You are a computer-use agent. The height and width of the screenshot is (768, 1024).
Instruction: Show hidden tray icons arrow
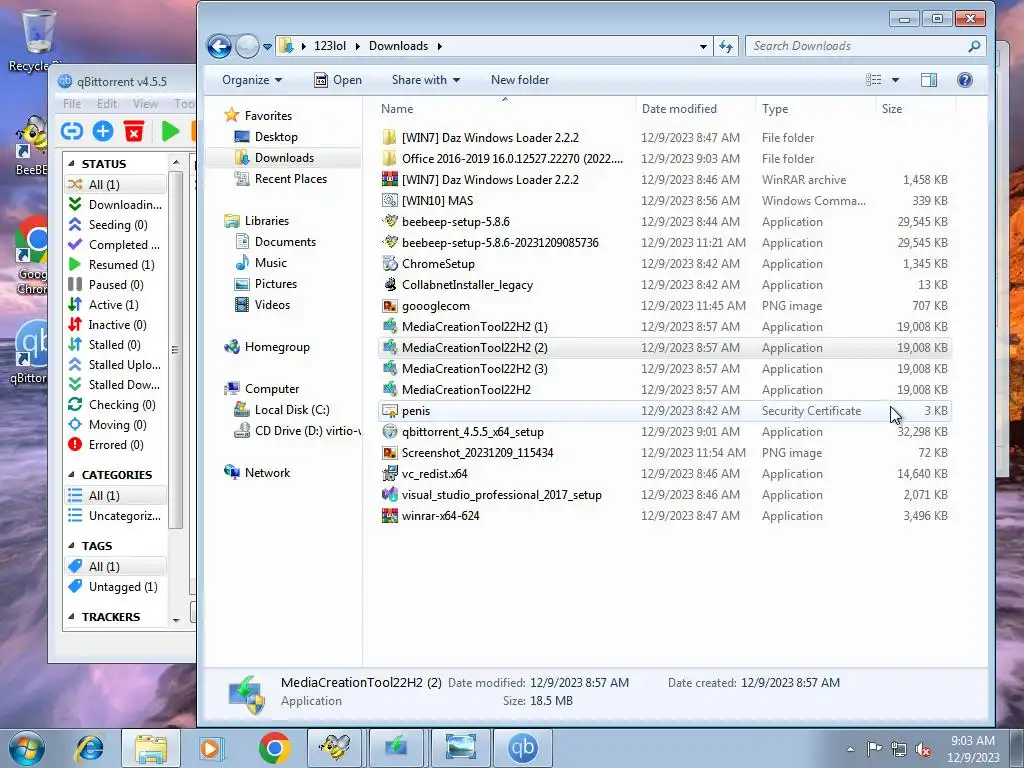(850, 749)
